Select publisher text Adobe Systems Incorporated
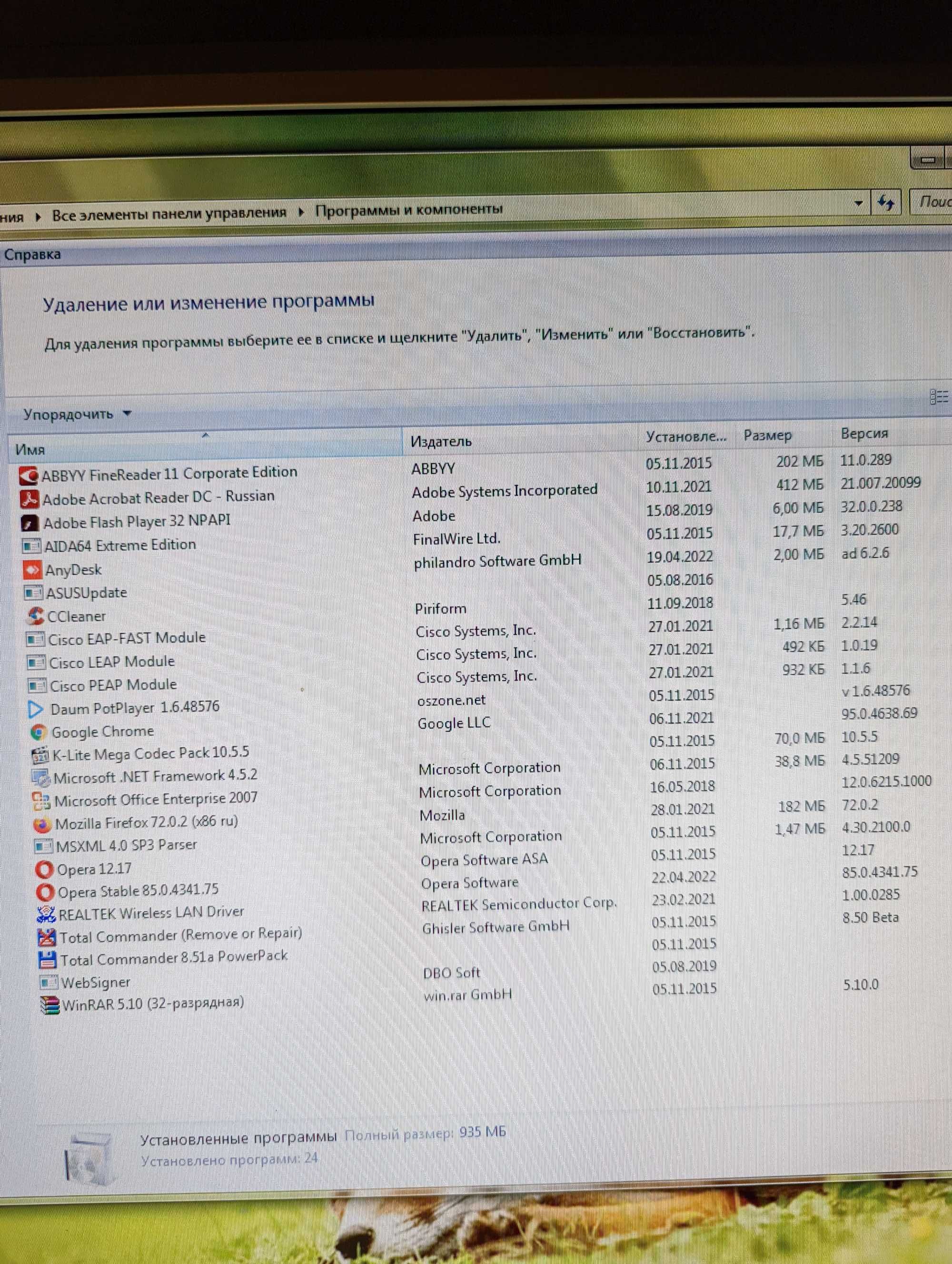 [x=505, y=491]
